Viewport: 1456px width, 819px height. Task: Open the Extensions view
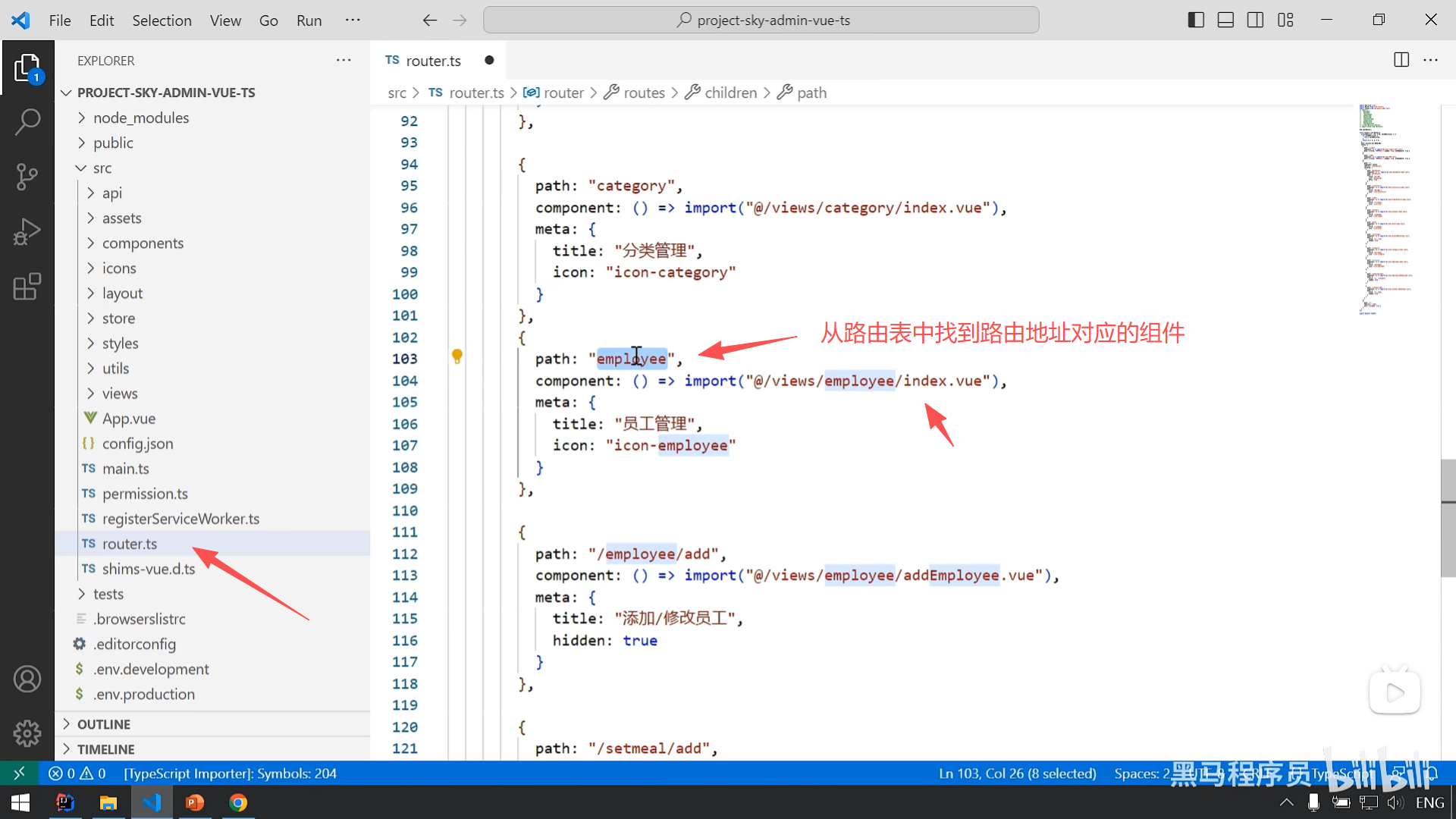27,287
